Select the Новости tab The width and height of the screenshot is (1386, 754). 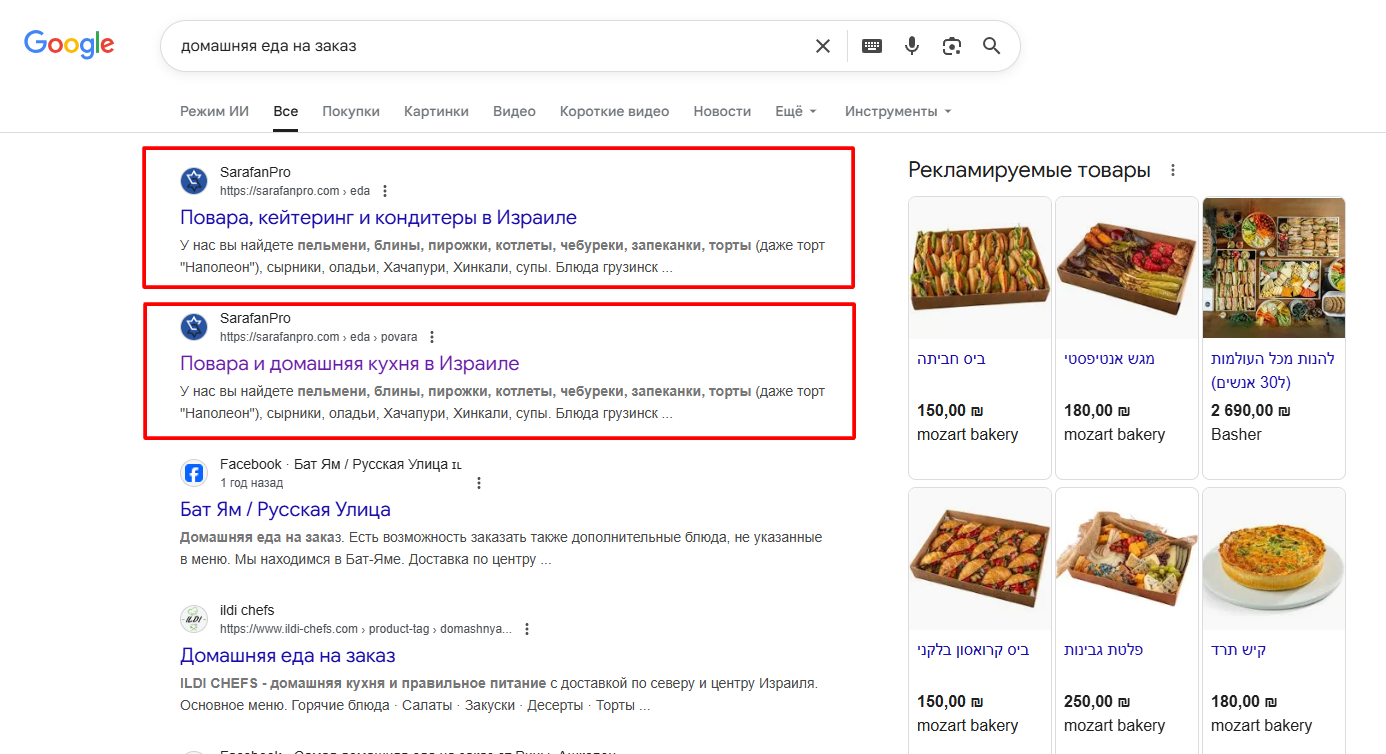pyautogui.click(x=722, y=111)
